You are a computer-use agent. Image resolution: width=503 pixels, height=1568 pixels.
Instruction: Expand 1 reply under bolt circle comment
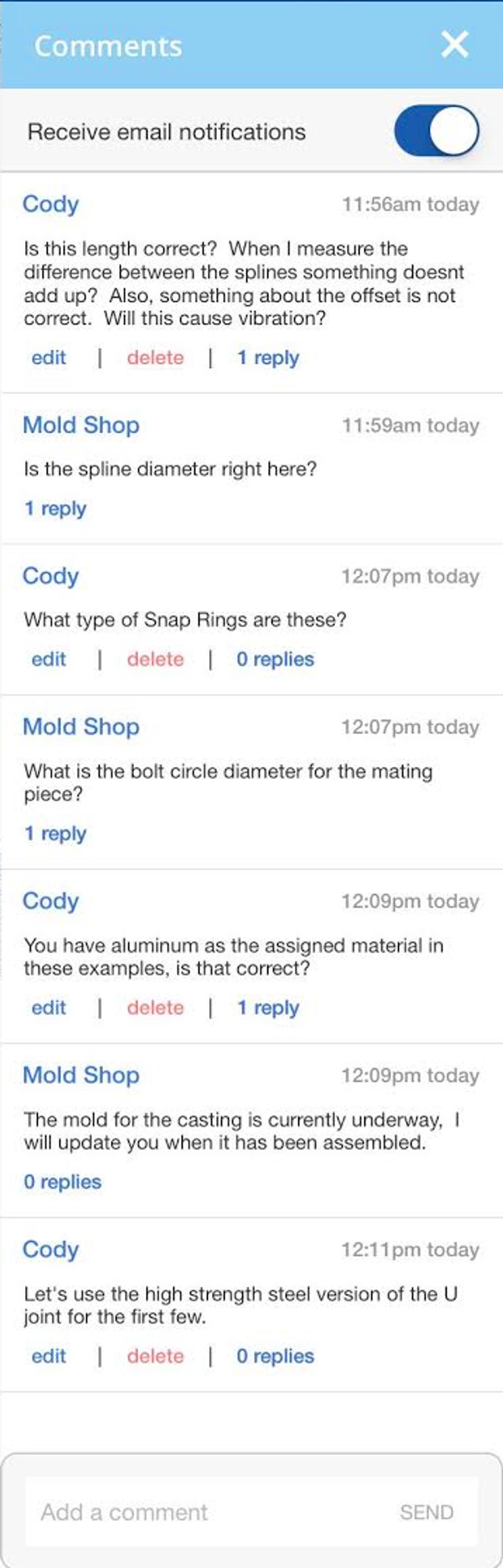pyautogui.click(x=55, y=833)
